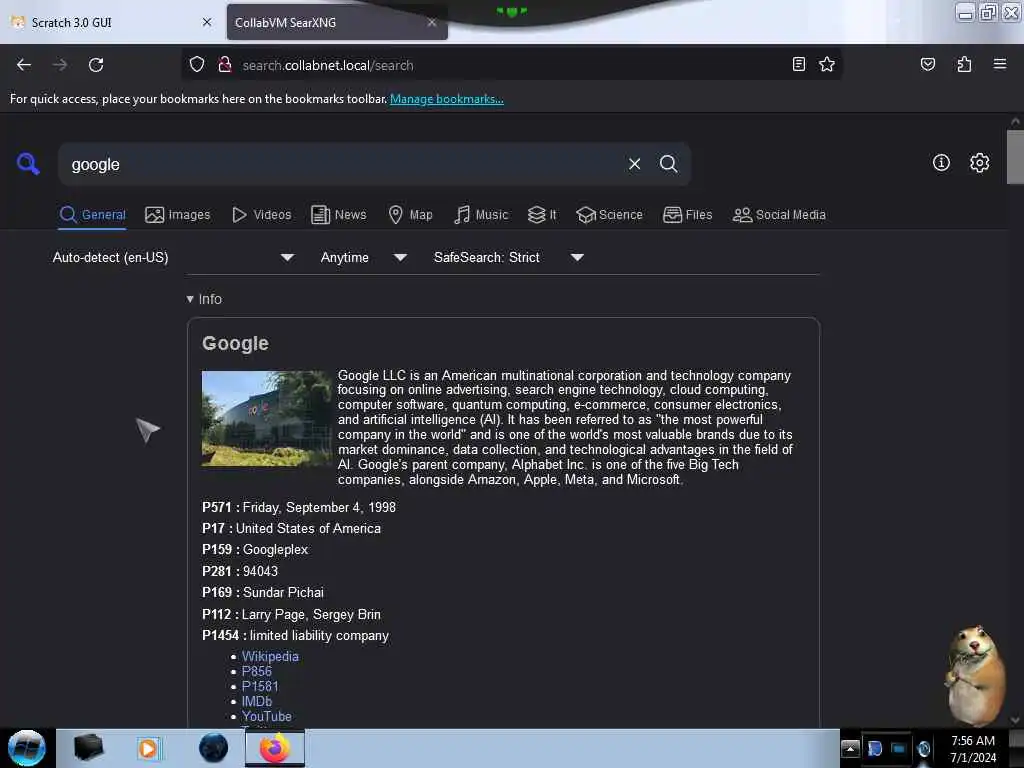Clear the search query with the X

[x=634, y=164]
